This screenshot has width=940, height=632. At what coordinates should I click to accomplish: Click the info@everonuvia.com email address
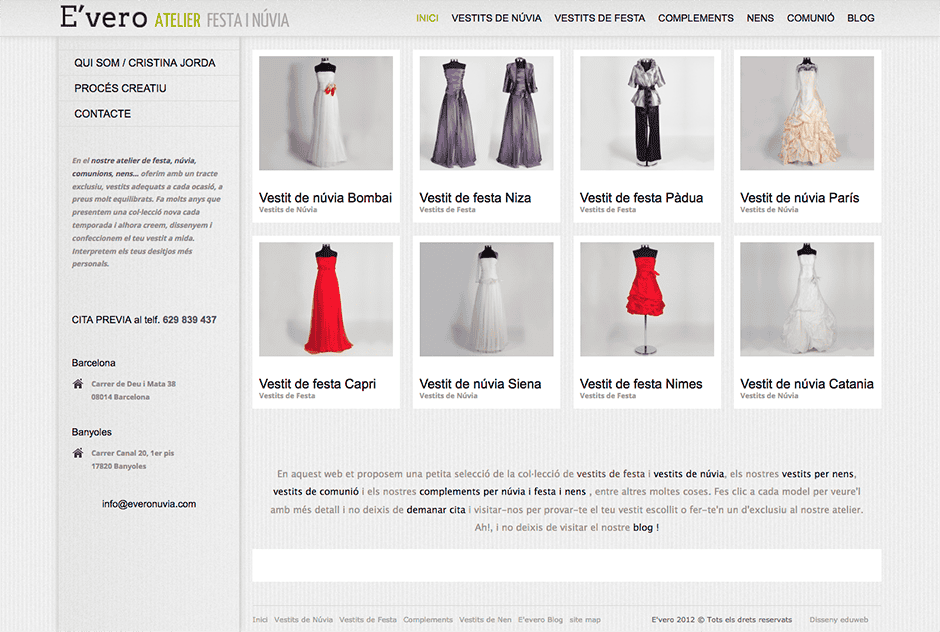[149, 504]
